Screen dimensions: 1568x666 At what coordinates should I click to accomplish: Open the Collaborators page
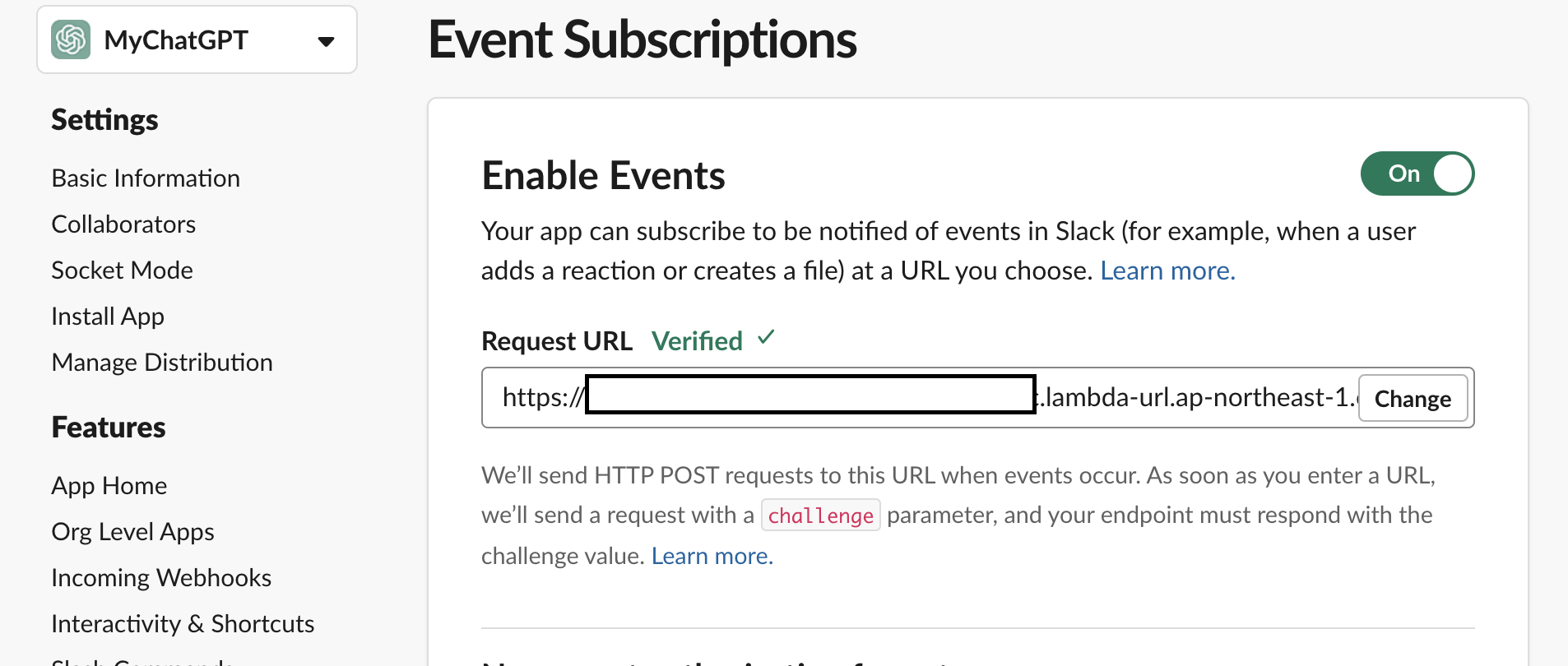[x=123, y=224]
